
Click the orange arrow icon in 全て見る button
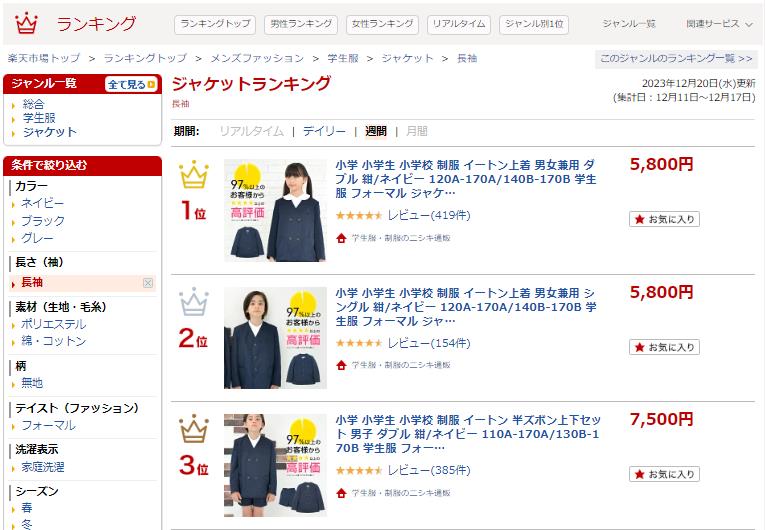[x=151, y=84]
